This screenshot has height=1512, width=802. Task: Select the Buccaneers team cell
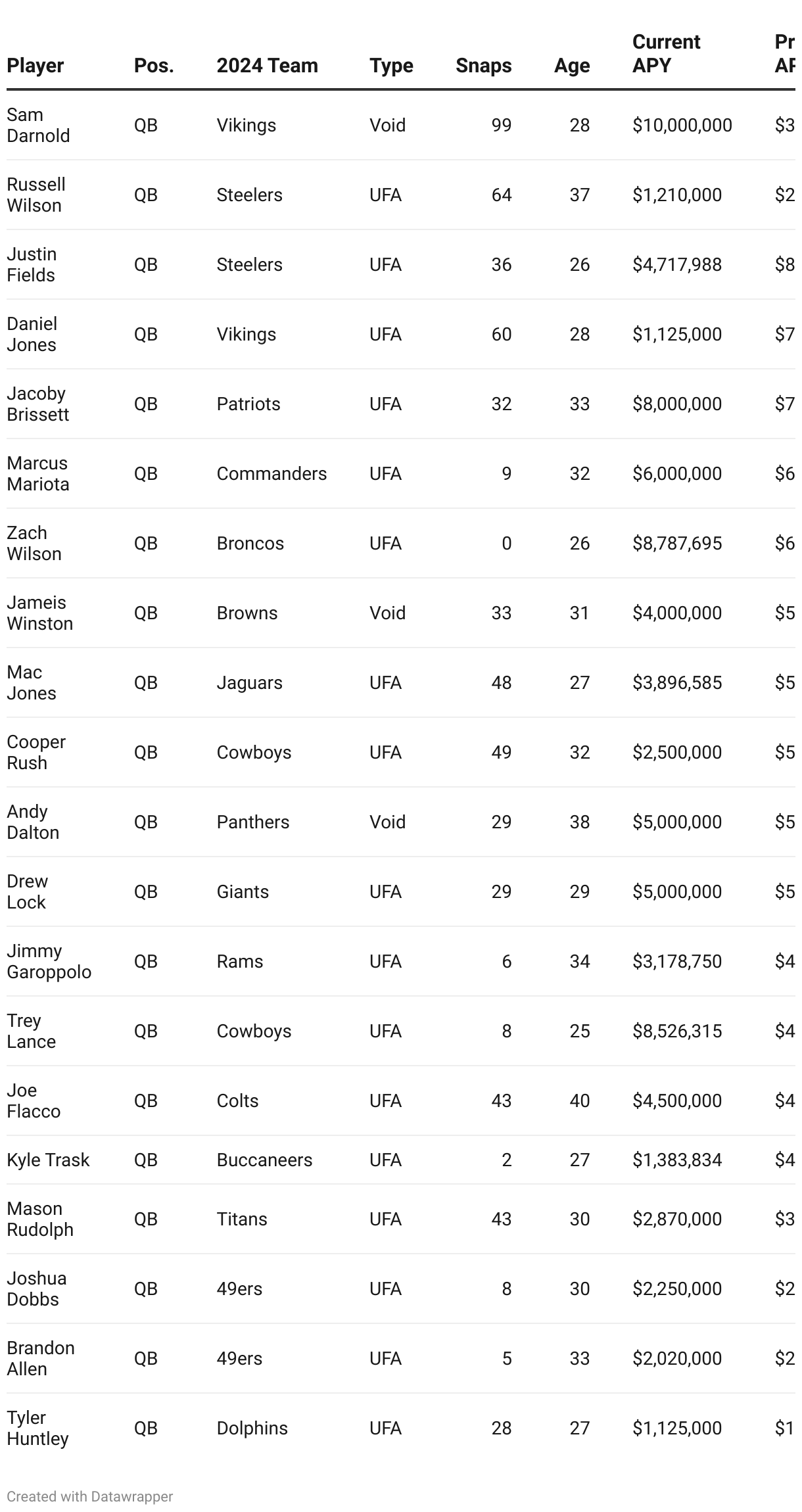(x=264, y=1160)
